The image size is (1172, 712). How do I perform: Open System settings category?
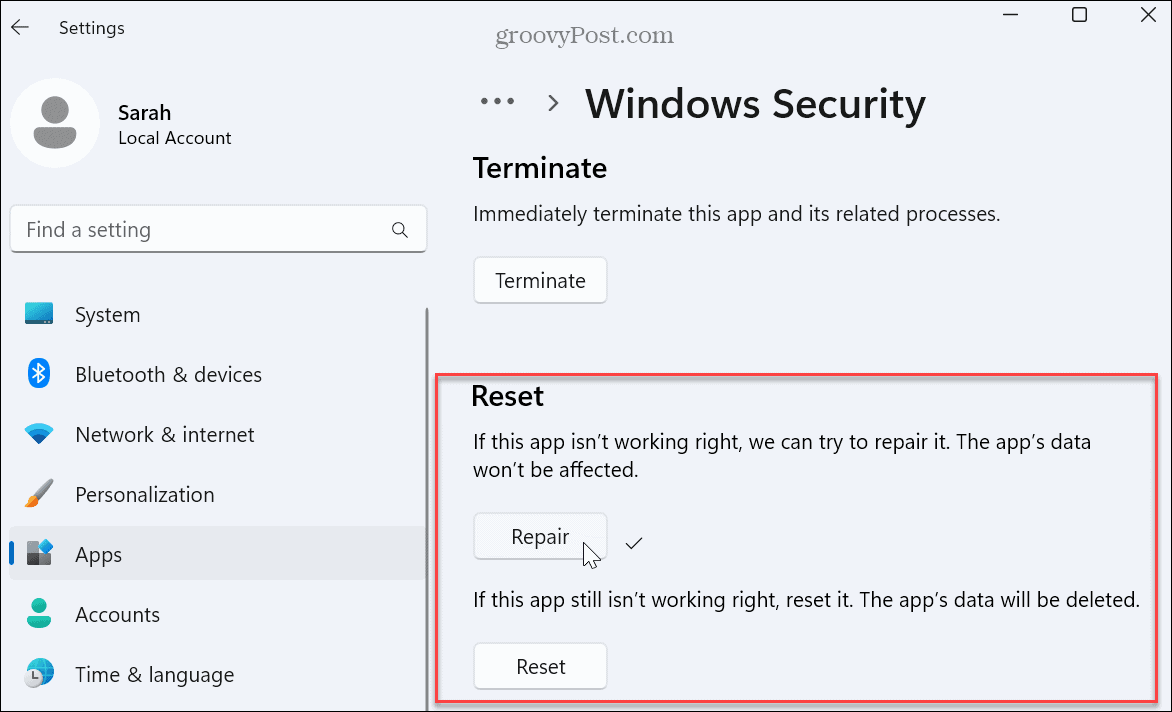point(217,315)
